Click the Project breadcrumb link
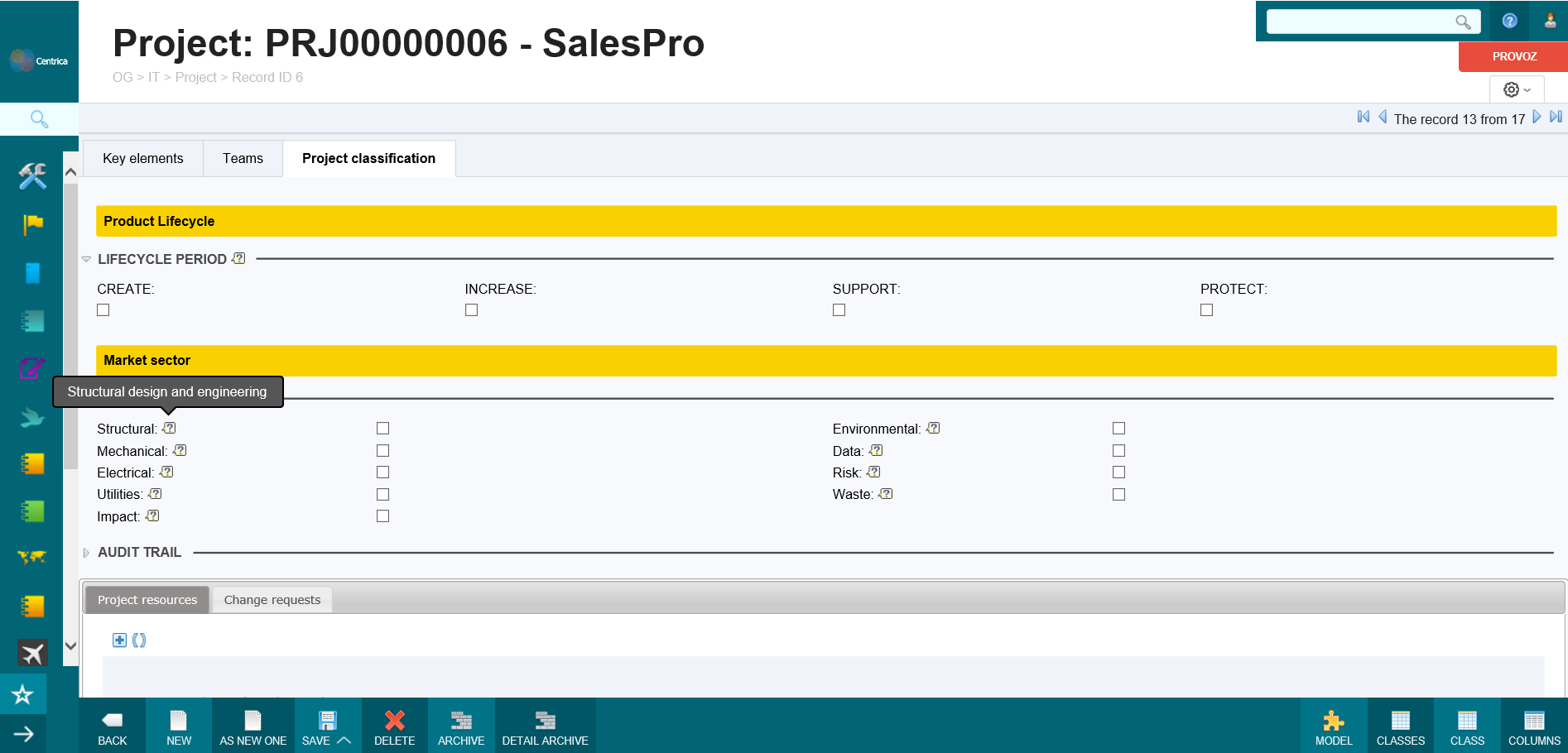This screenshot has height=753, width=1568. 196,77
